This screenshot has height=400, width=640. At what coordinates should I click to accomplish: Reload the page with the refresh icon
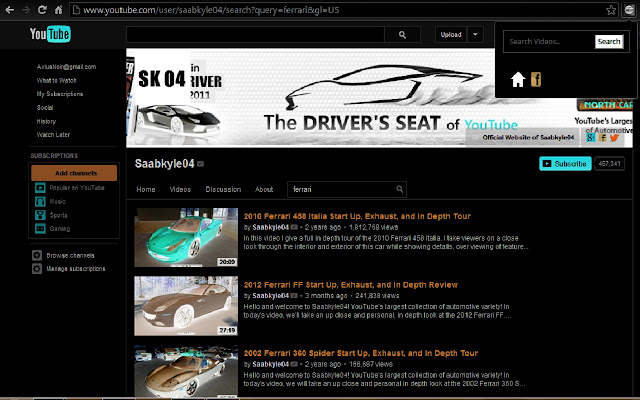(x=42, y=10)
